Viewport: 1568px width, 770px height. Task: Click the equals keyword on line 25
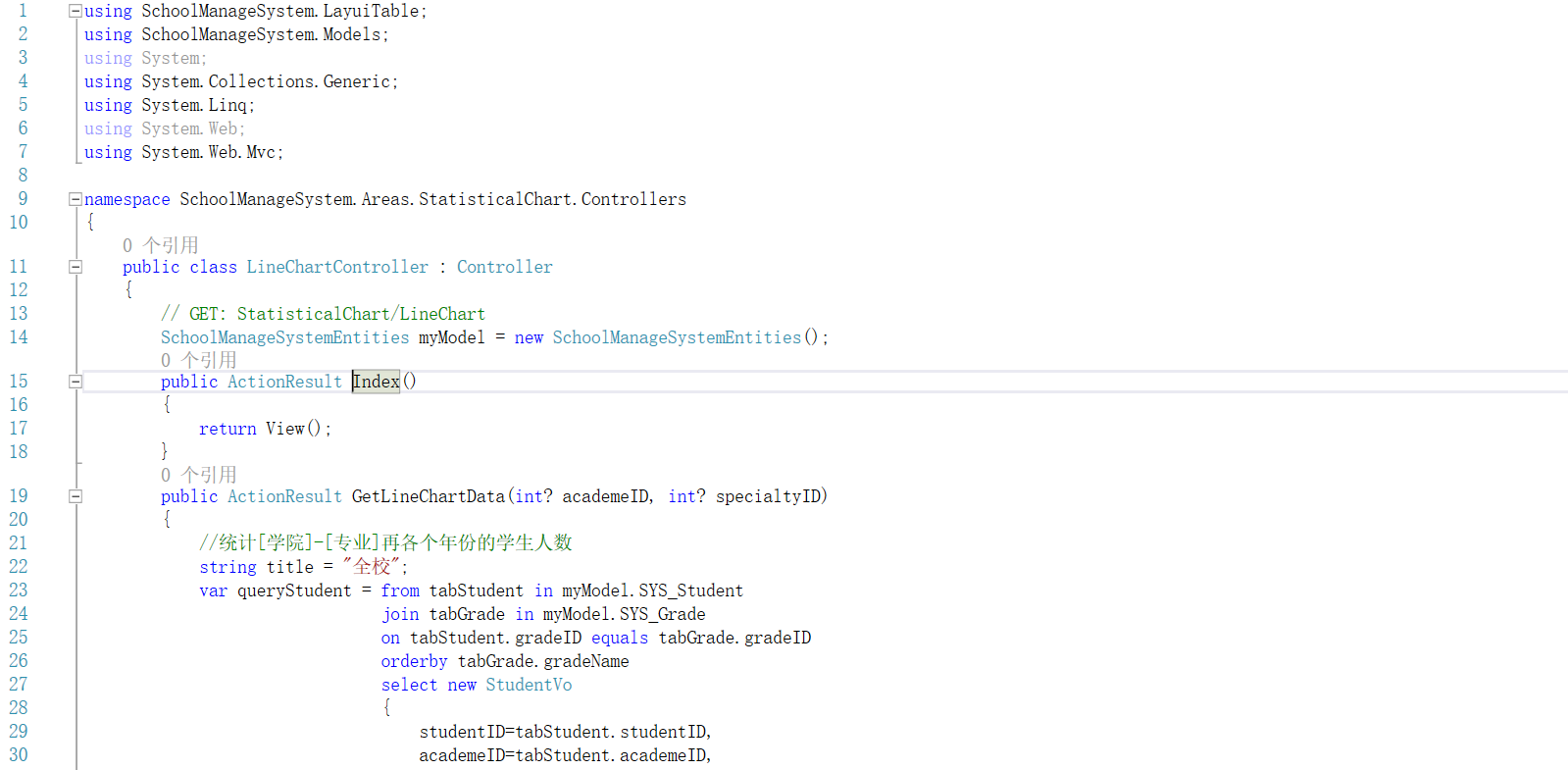(620, 638)
